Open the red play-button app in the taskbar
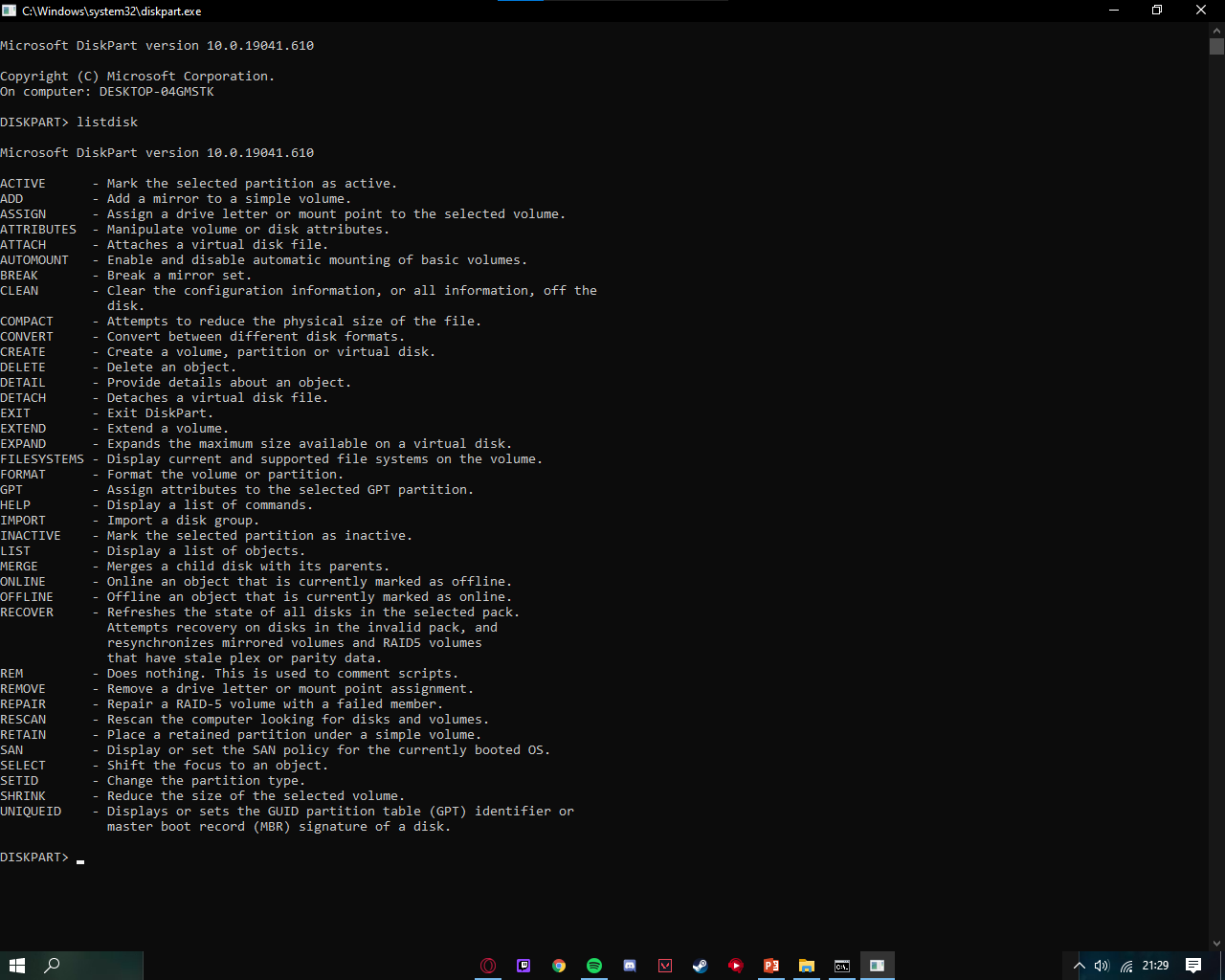Image resolution: width=1225 pixels, height=980 pixels. [736, 966]
